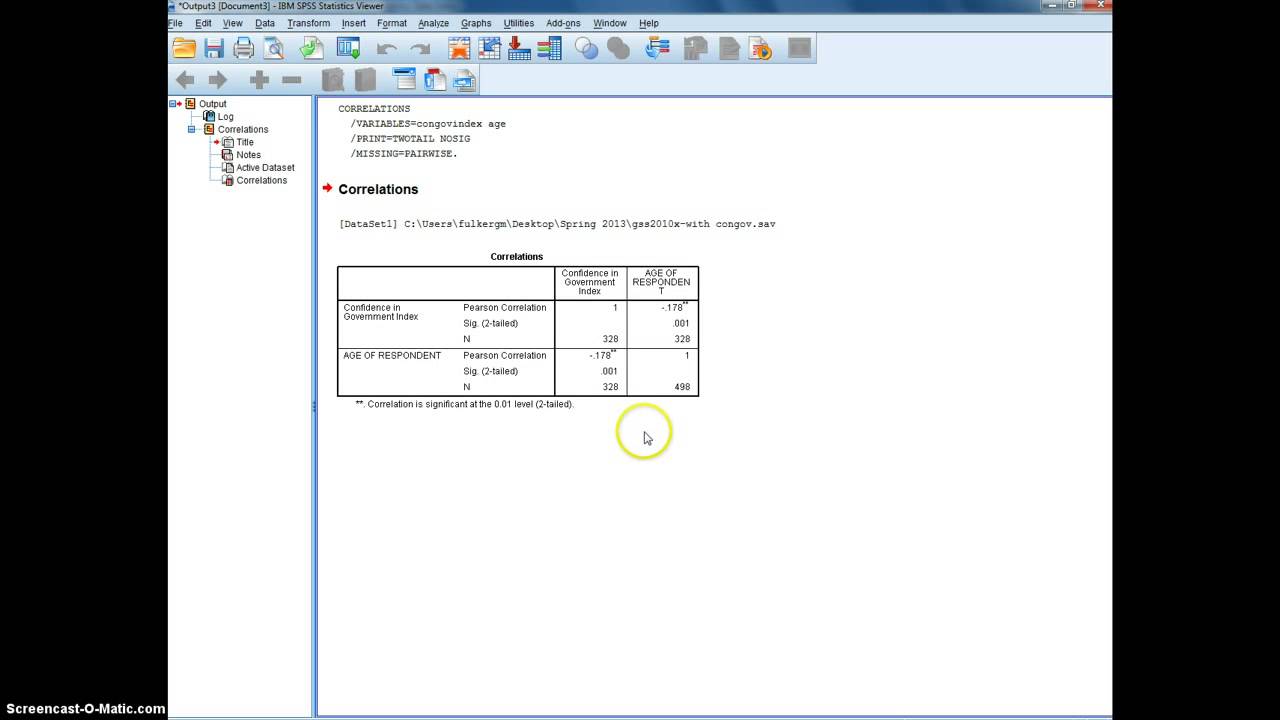This screenshot has width=1280, height=720.
Task: Click the Variables toolbar icon
Action: tap(549, 48)
